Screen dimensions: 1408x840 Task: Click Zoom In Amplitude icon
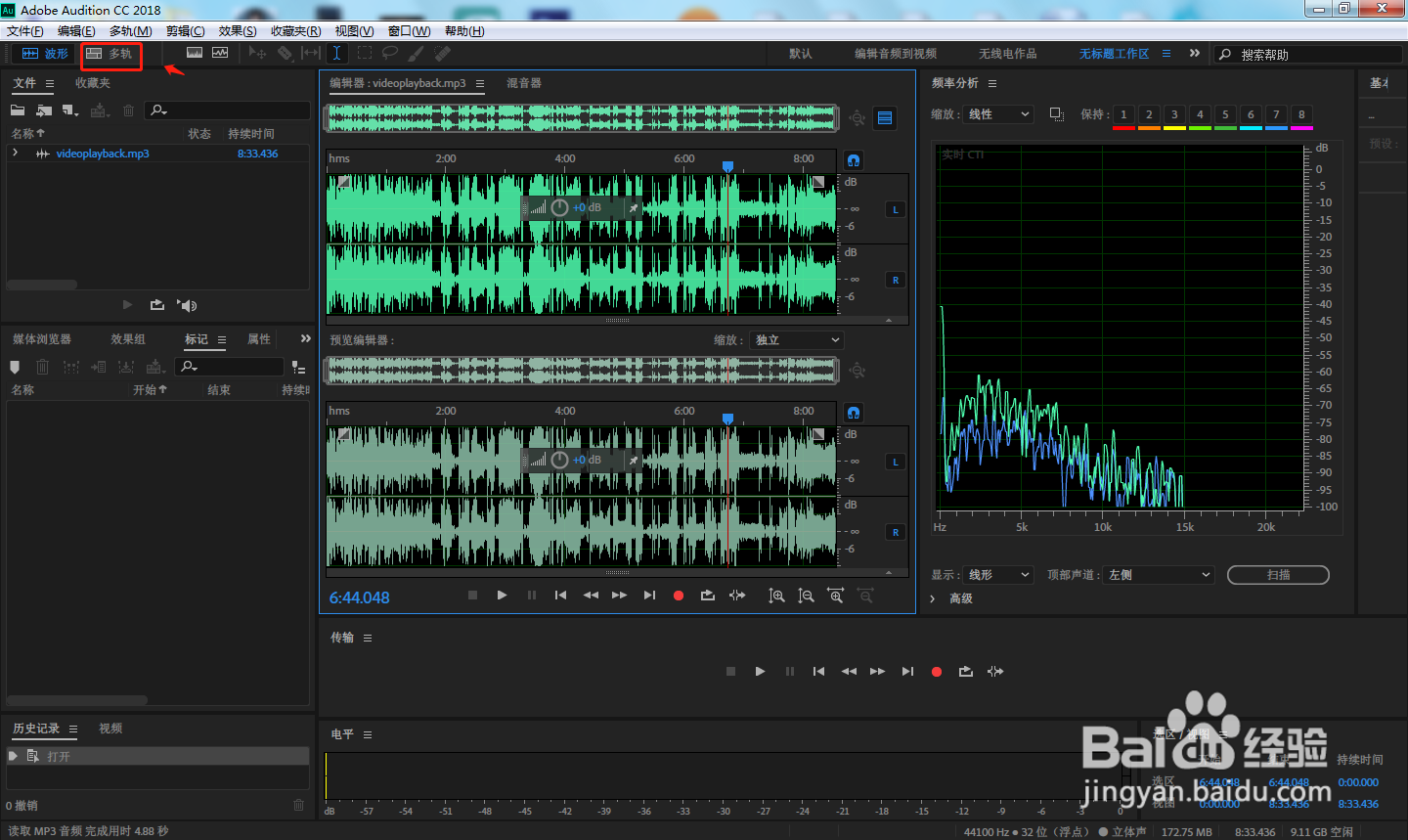click(776, 596)
